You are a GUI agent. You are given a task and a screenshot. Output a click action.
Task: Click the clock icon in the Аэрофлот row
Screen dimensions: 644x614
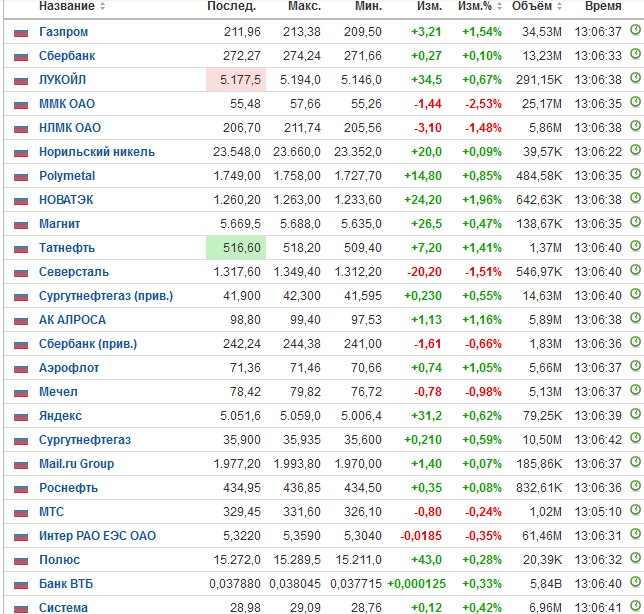[x=635, y=366]
